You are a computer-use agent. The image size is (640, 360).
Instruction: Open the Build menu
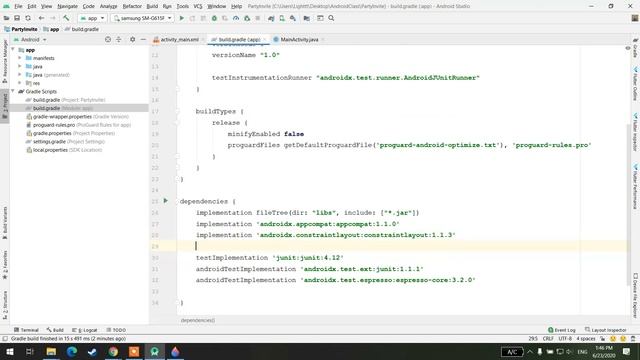pyautogui.click(x=152, y=6)
